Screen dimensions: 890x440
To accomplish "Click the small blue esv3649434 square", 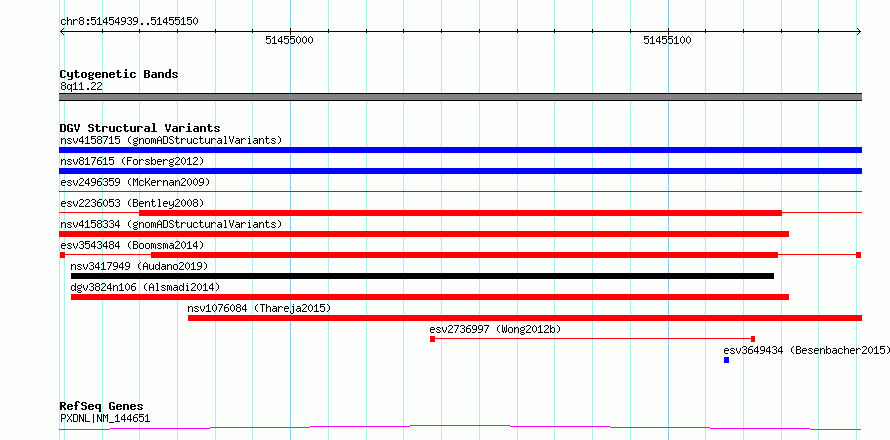I will [x=727, y=360].
